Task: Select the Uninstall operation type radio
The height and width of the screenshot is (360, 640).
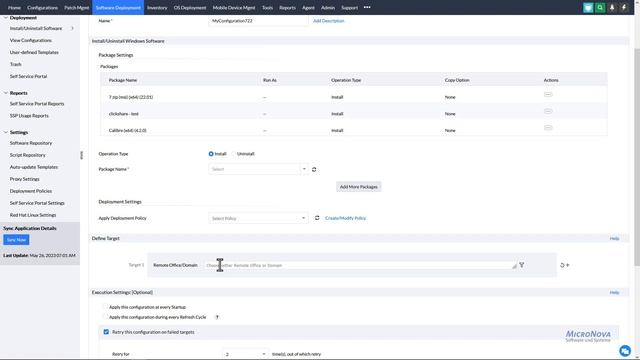Action: click(233, 154)
